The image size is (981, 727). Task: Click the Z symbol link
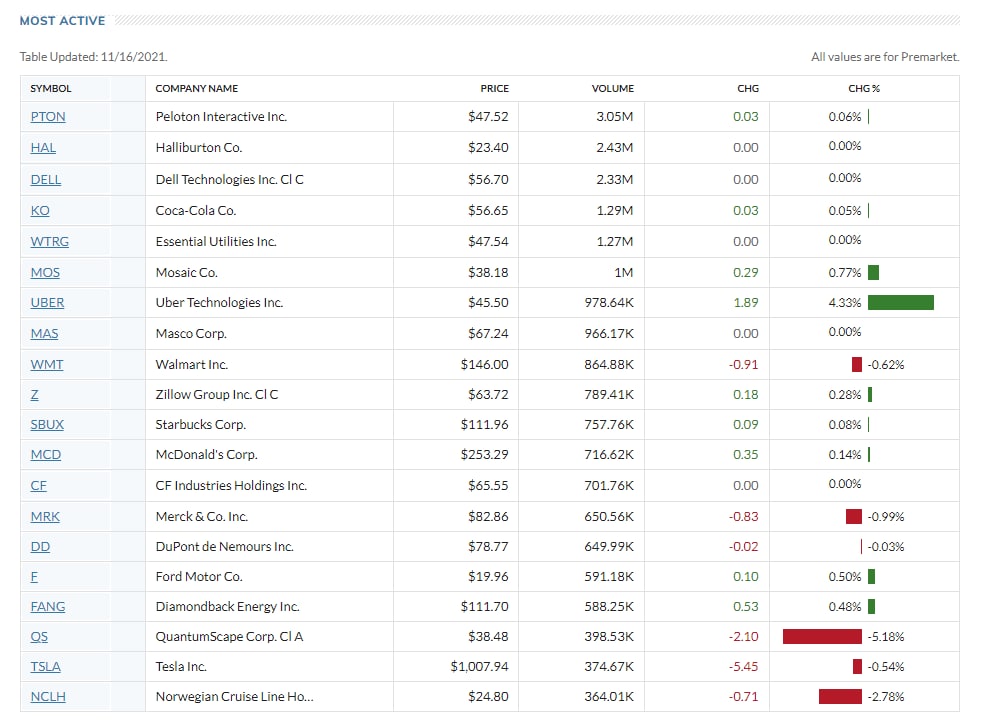coord(34,395)
